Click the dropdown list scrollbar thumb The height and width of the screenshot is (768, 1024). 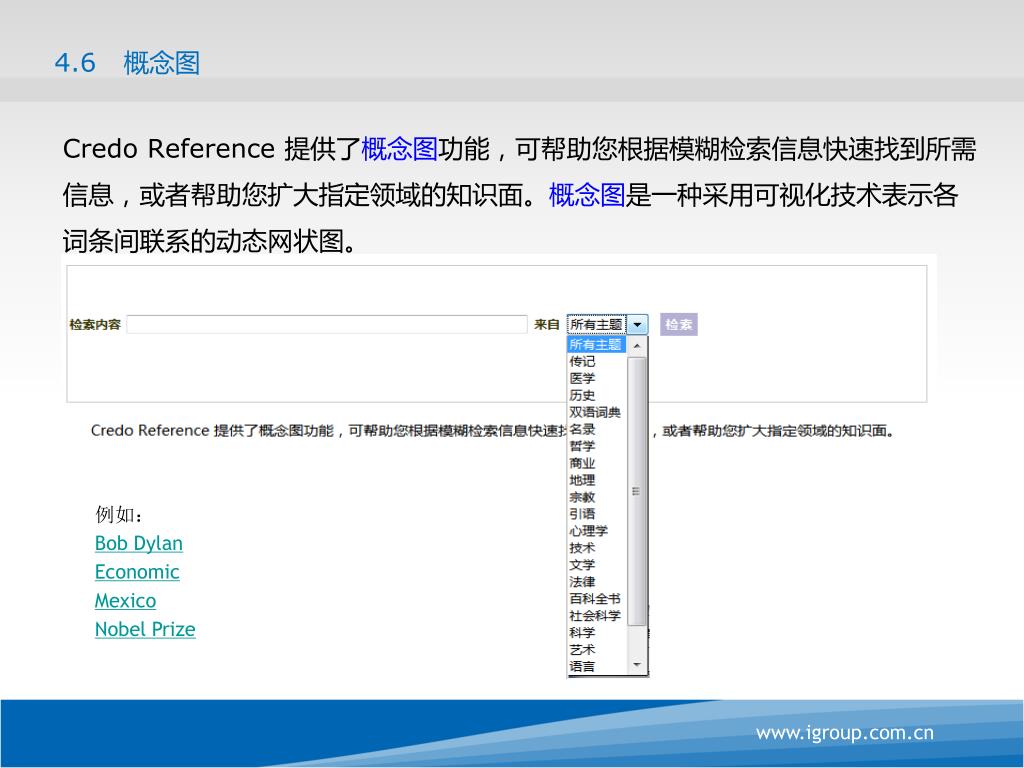coord(637,491)
